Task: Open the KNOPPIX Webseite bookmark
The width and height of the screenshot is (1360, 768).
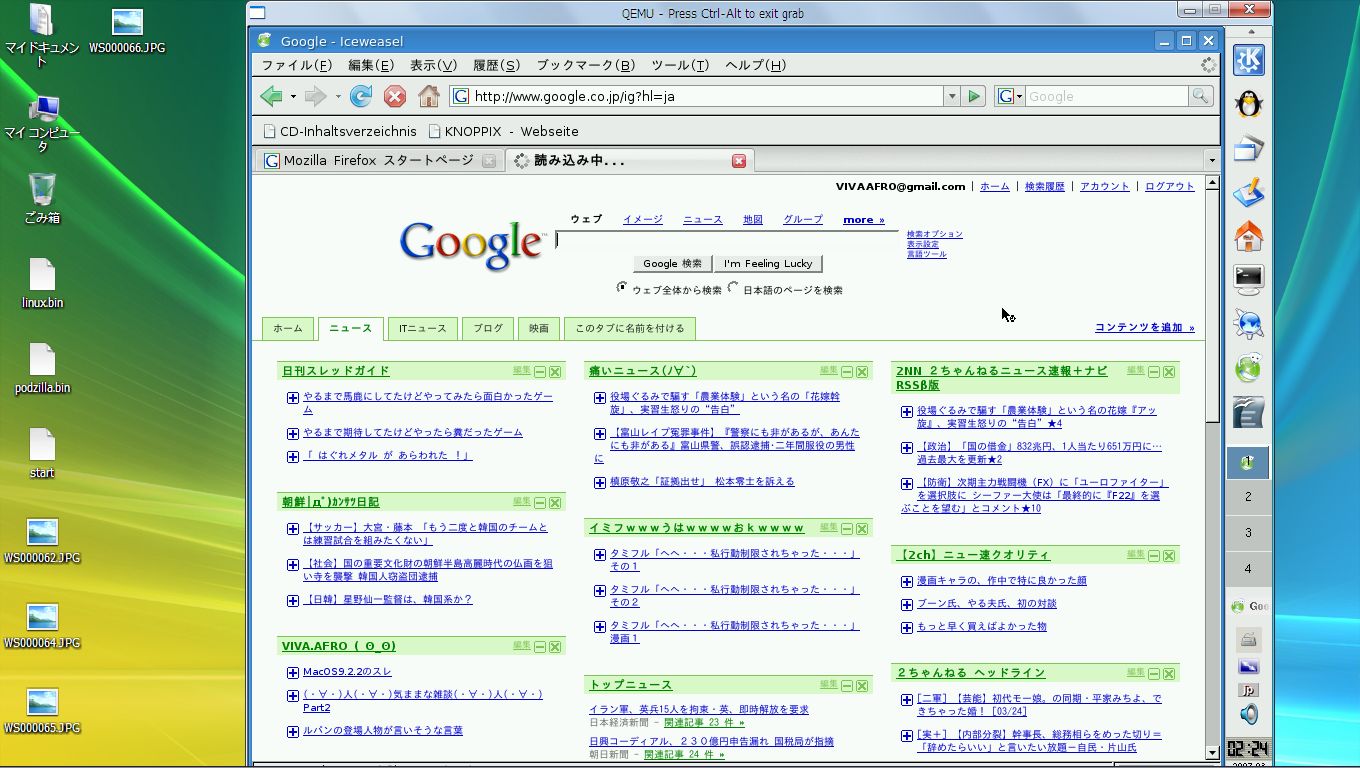Action: pos(503,131)
